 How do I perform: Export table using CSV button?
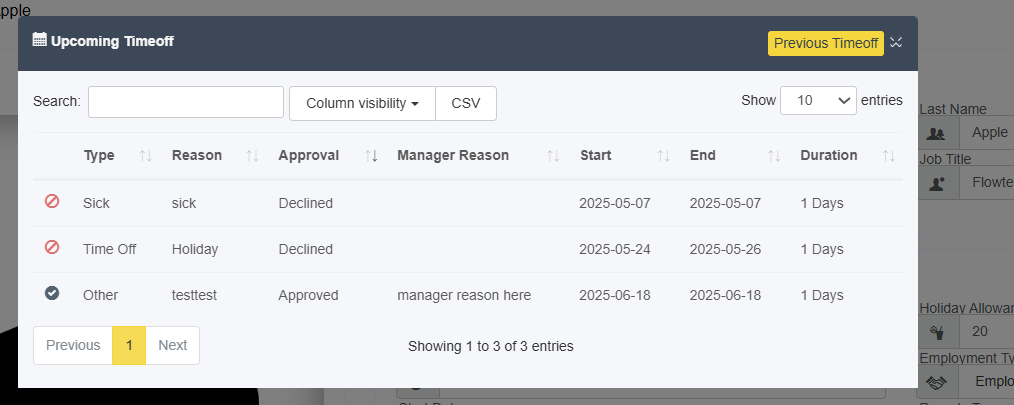coord(466,104)
